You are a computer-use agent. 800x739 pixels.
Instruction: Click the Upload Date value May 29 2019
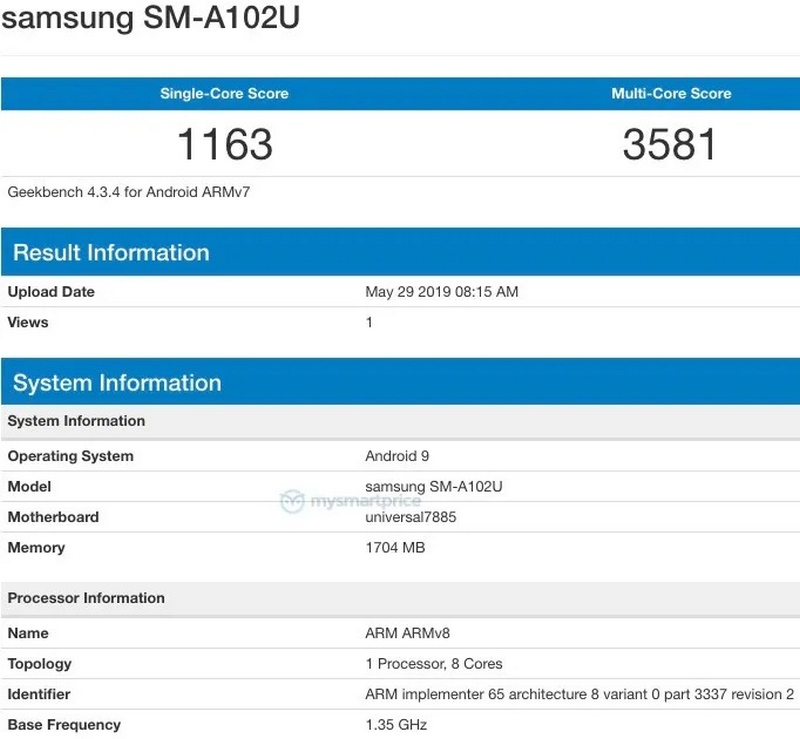pos(440,292)
